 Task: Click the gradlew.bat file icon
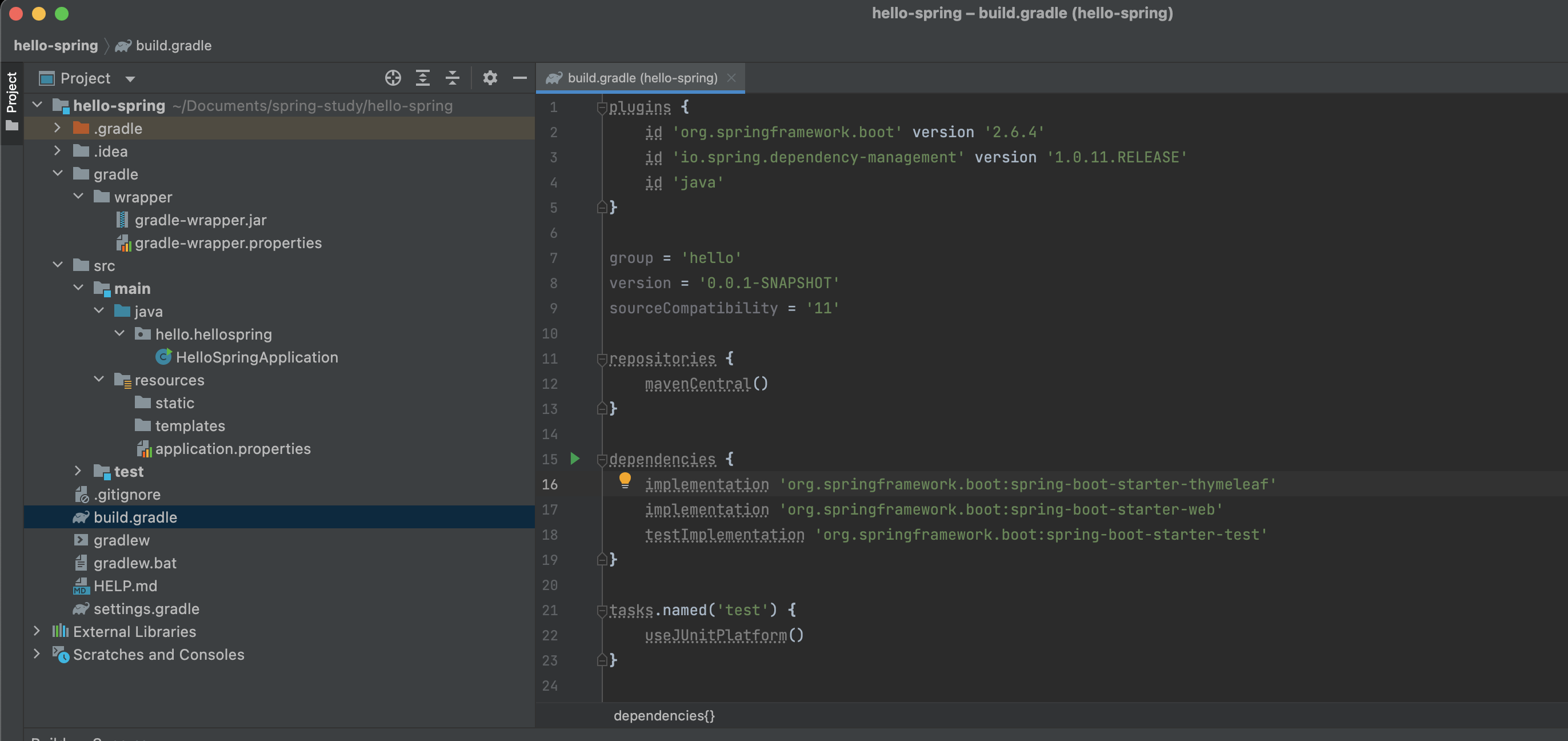click(x=81, y=563)
